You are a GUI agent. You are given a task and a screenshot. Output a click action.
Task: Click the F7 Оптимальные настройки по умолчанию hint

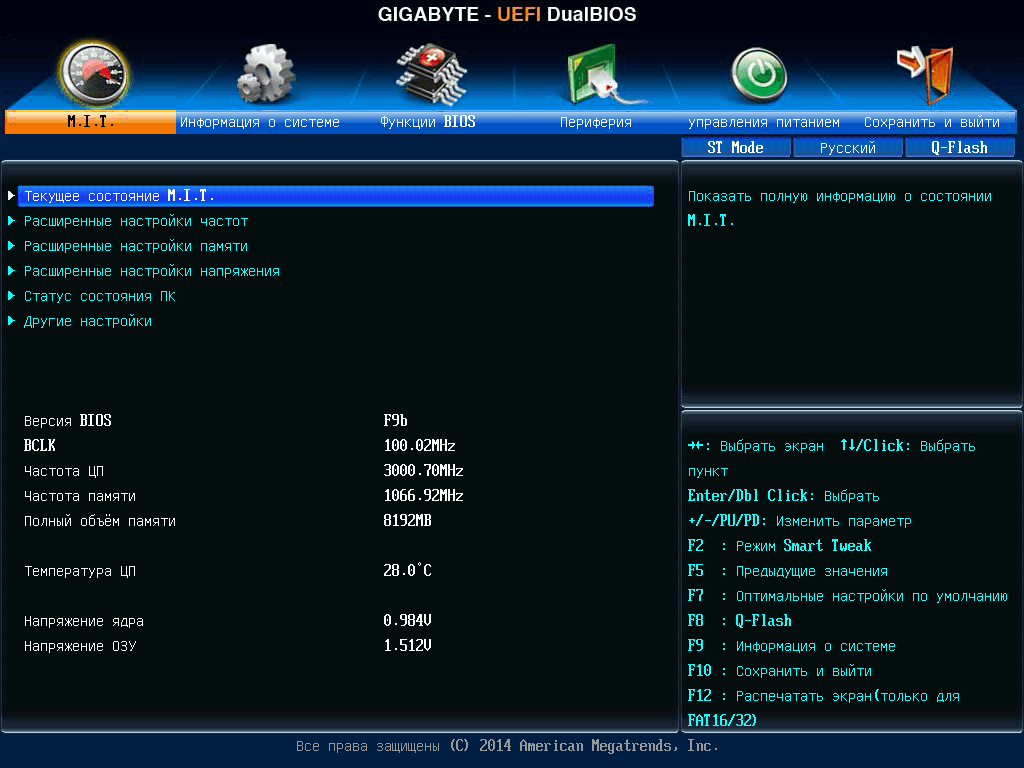[848, 596]
